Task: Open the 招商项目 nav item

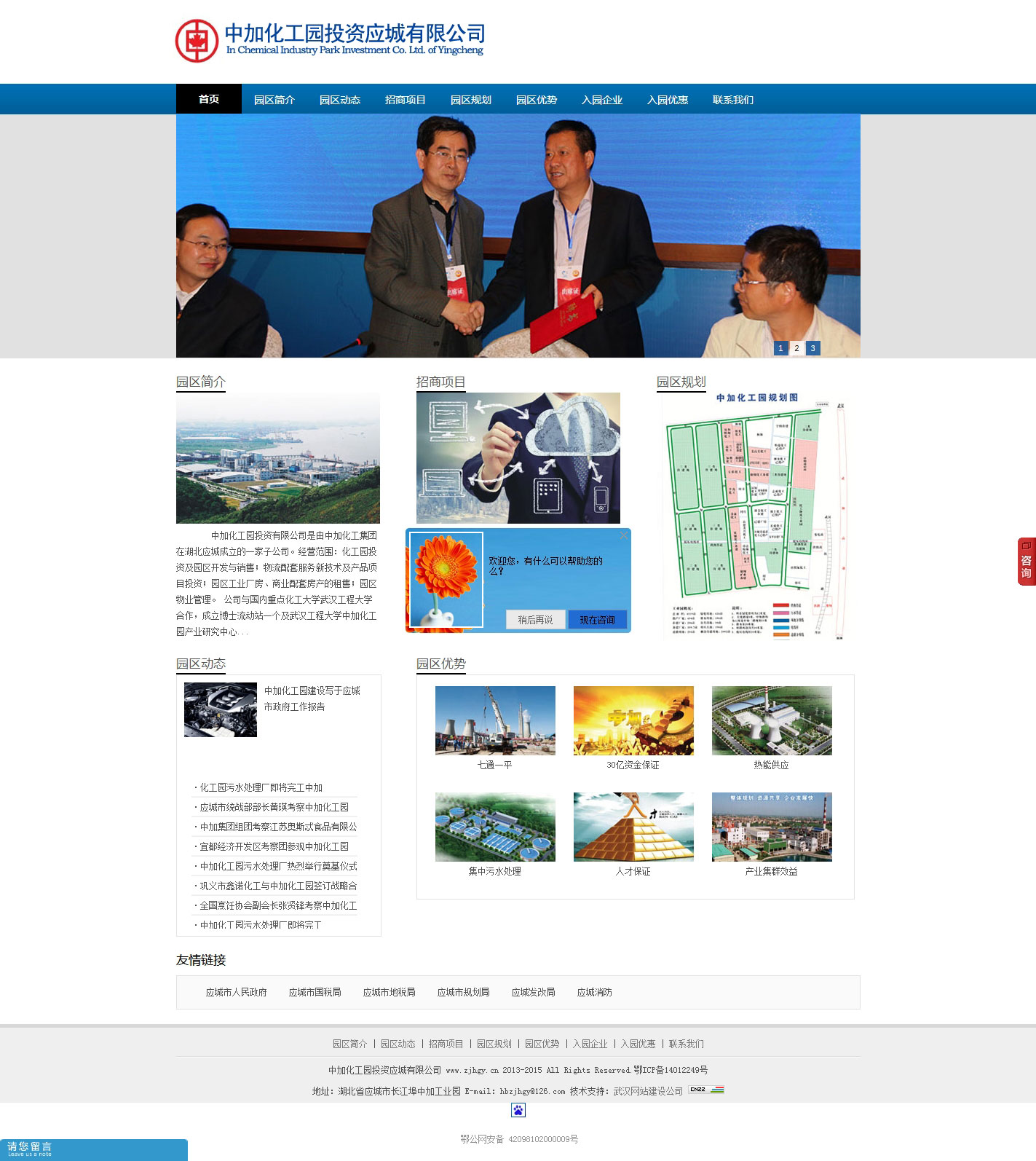Action: [406, 100]
